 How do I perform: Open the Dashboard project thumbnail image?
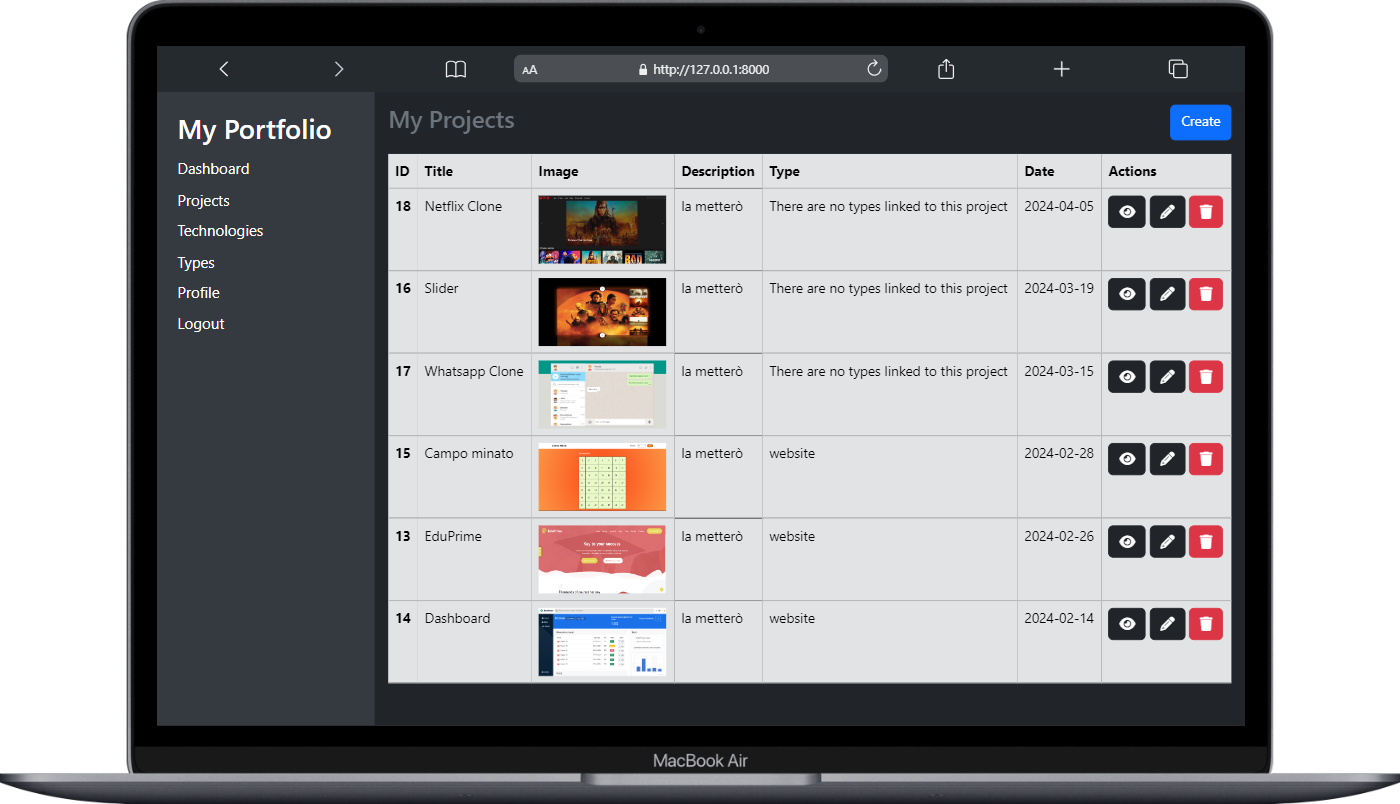pyautogui.click(x=602, y=642)
